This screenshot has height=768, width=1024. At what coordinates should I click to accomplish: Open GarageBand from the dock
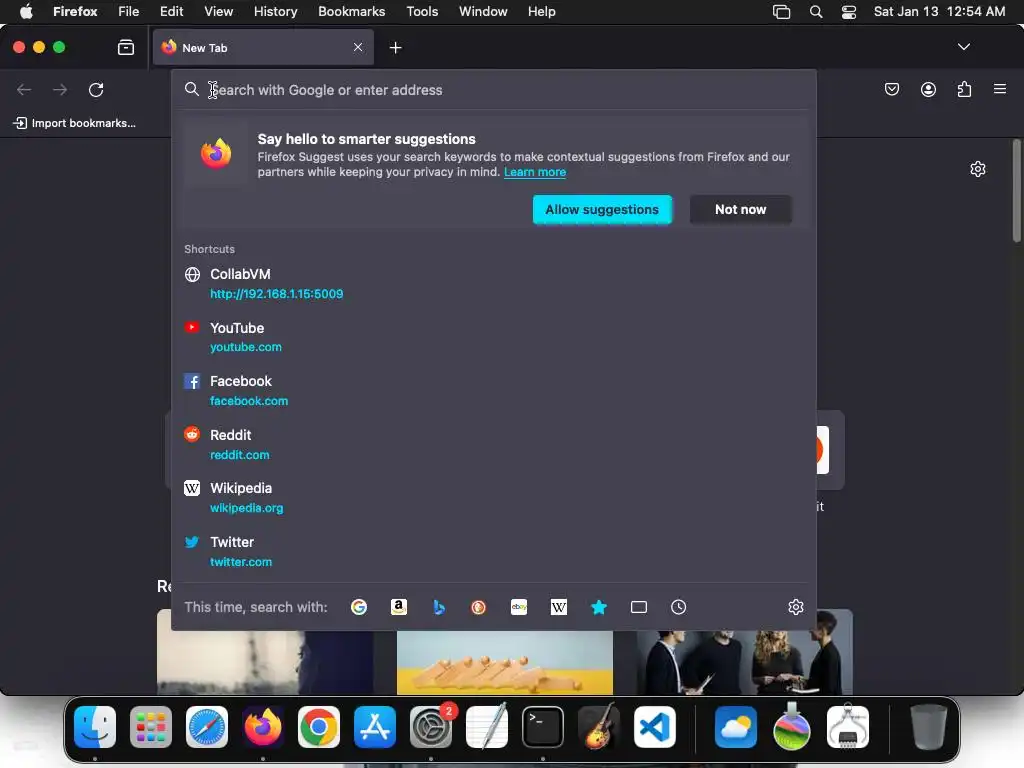[599, 727]
